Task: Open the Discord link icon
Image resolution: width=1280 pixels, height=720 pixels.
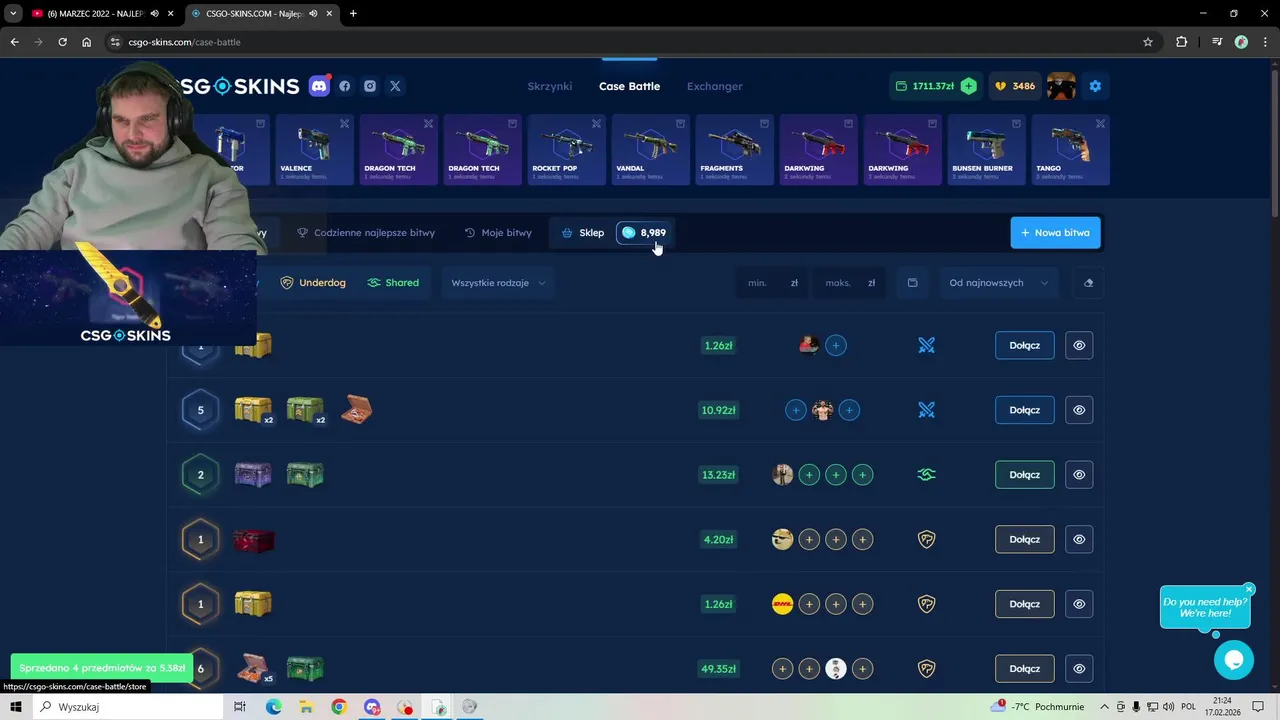Action: (x=319, y=86)
